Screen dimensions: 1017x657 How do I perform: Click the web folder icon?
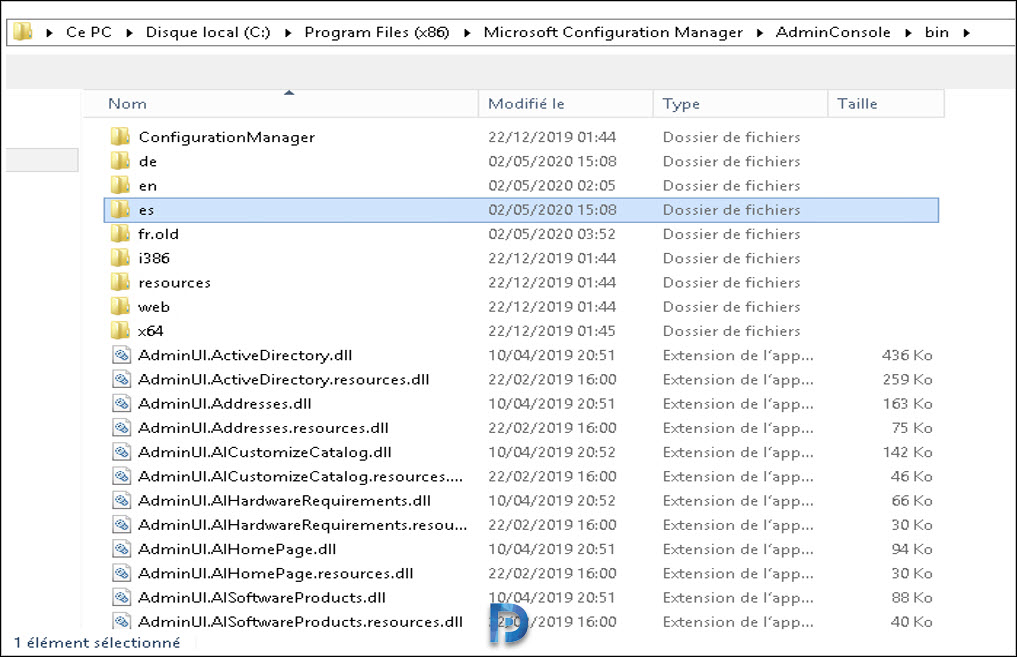pos(120,305)
